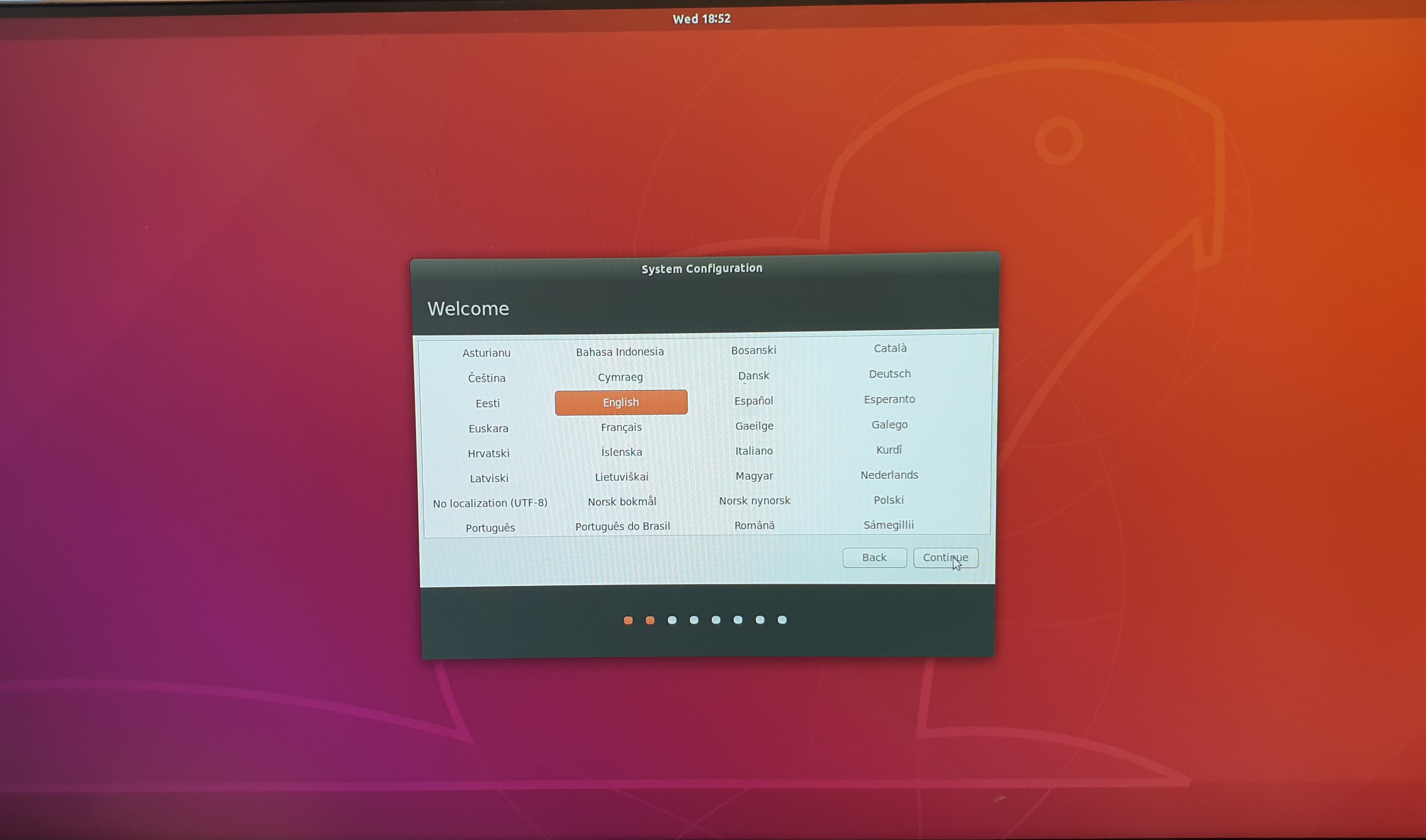Click the Continue button
1426x840 pixels.
pos(945,558)
